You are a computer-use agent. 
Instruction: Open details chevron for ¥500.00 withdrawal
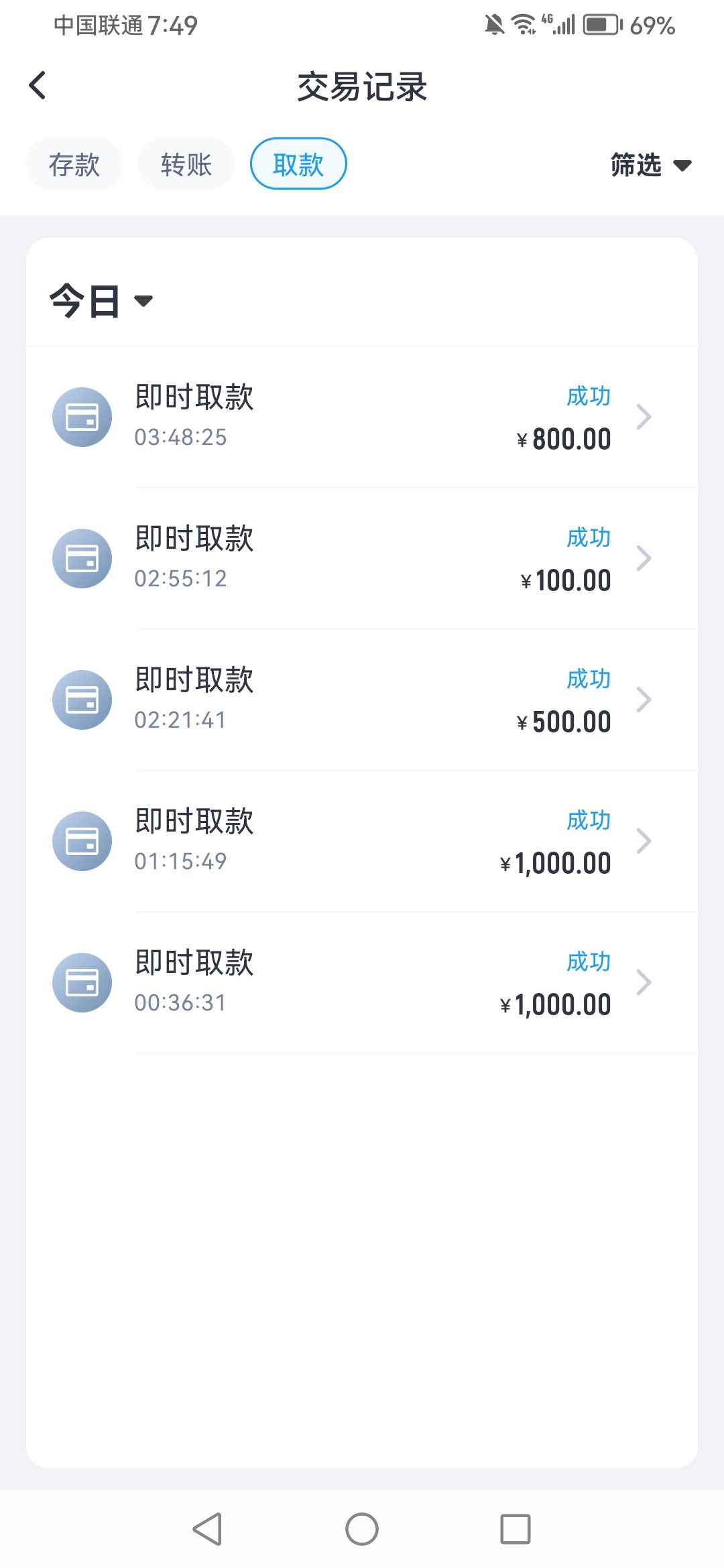click(x=644, y=700)
